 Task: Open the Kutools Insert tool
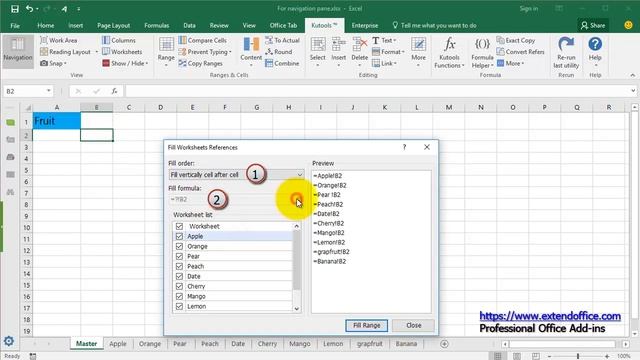tap(338, 51)
